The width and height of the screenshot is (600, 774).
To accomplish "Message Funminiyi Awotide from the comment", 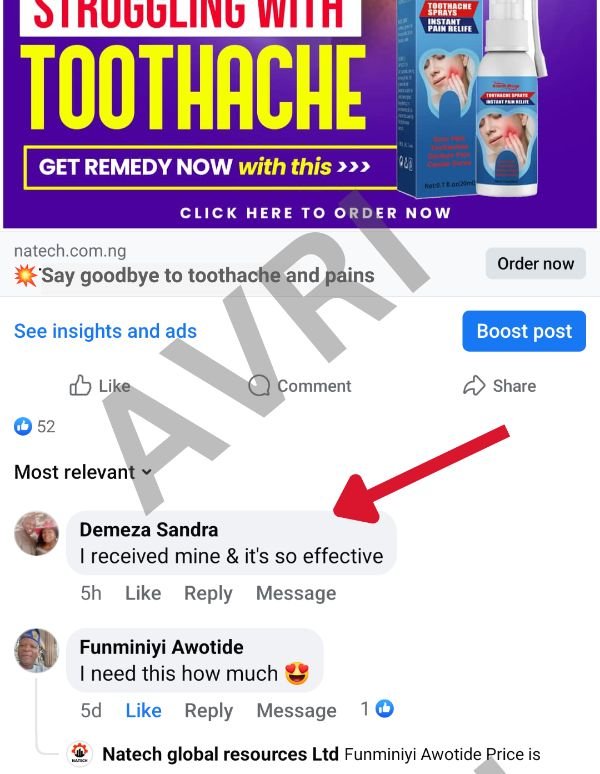I will (x=297, y=711).
